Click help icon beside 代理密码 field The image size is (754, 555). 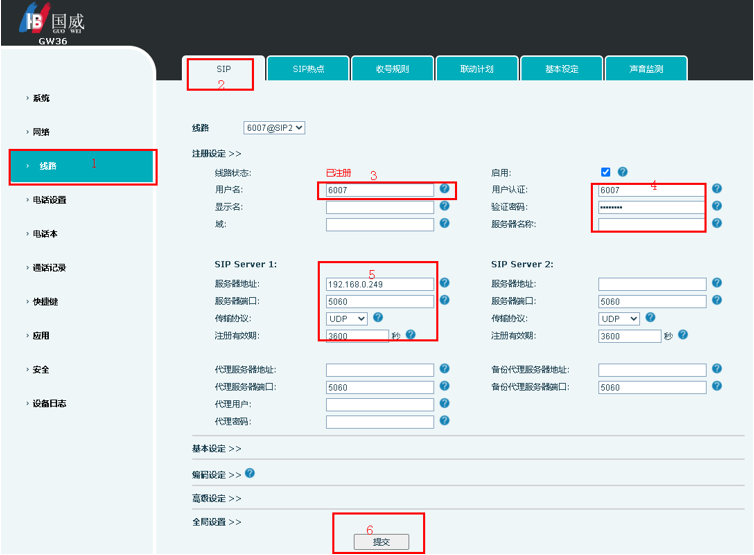coord(444,421)
